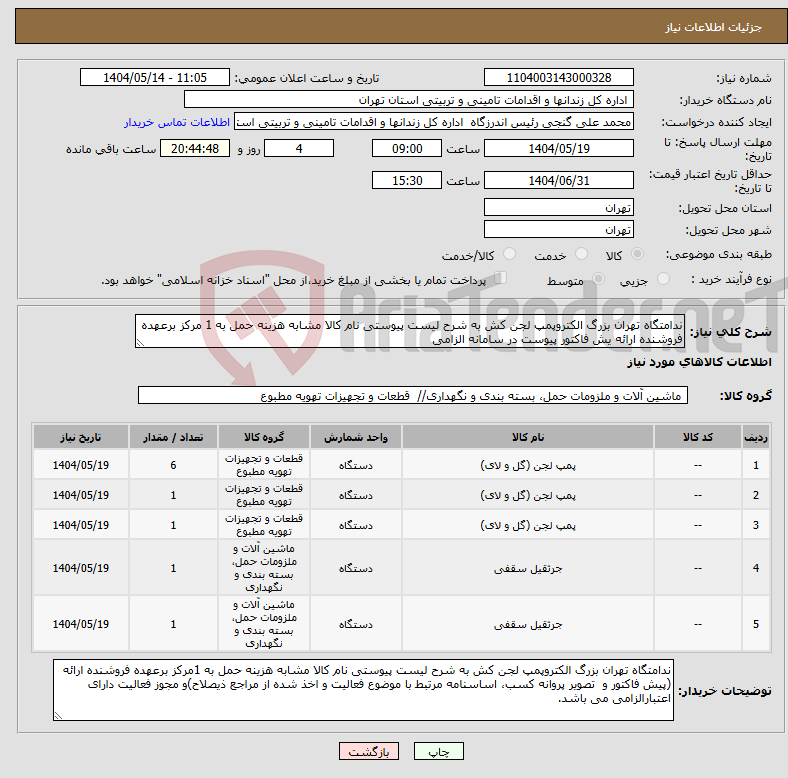Click the توضیحات خریدار text area
This screenshot has height=778, width=788.
tap(363, 690)
